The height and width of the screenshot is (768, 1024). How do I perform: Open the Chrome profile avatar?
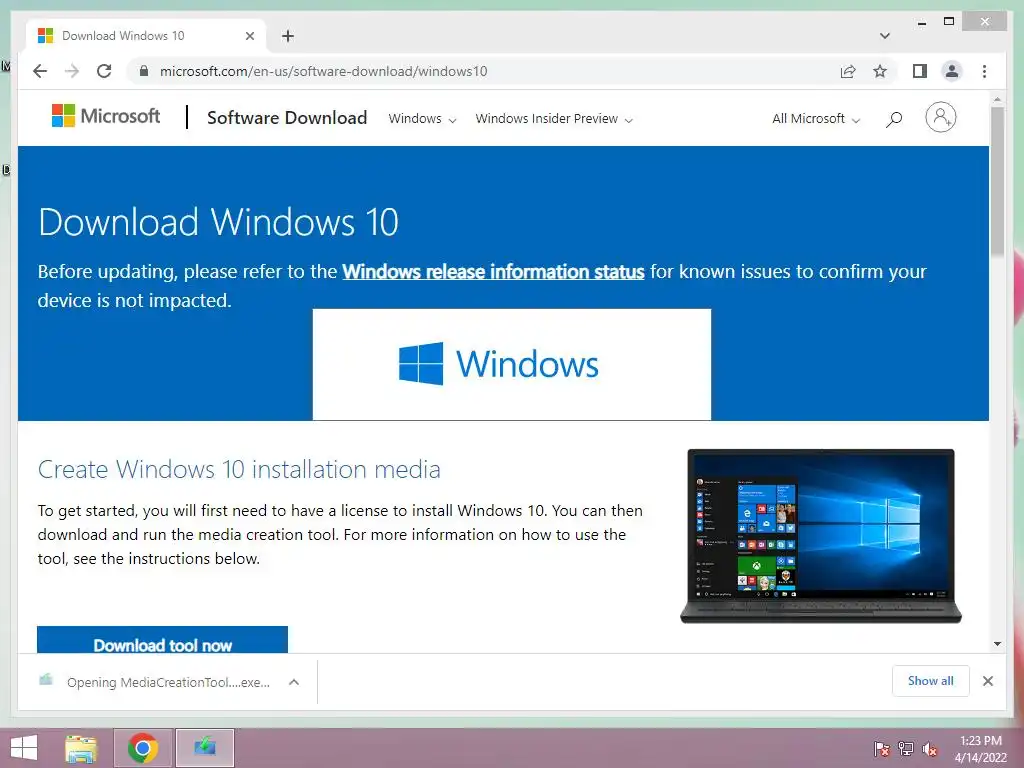[x=952, y=71]
